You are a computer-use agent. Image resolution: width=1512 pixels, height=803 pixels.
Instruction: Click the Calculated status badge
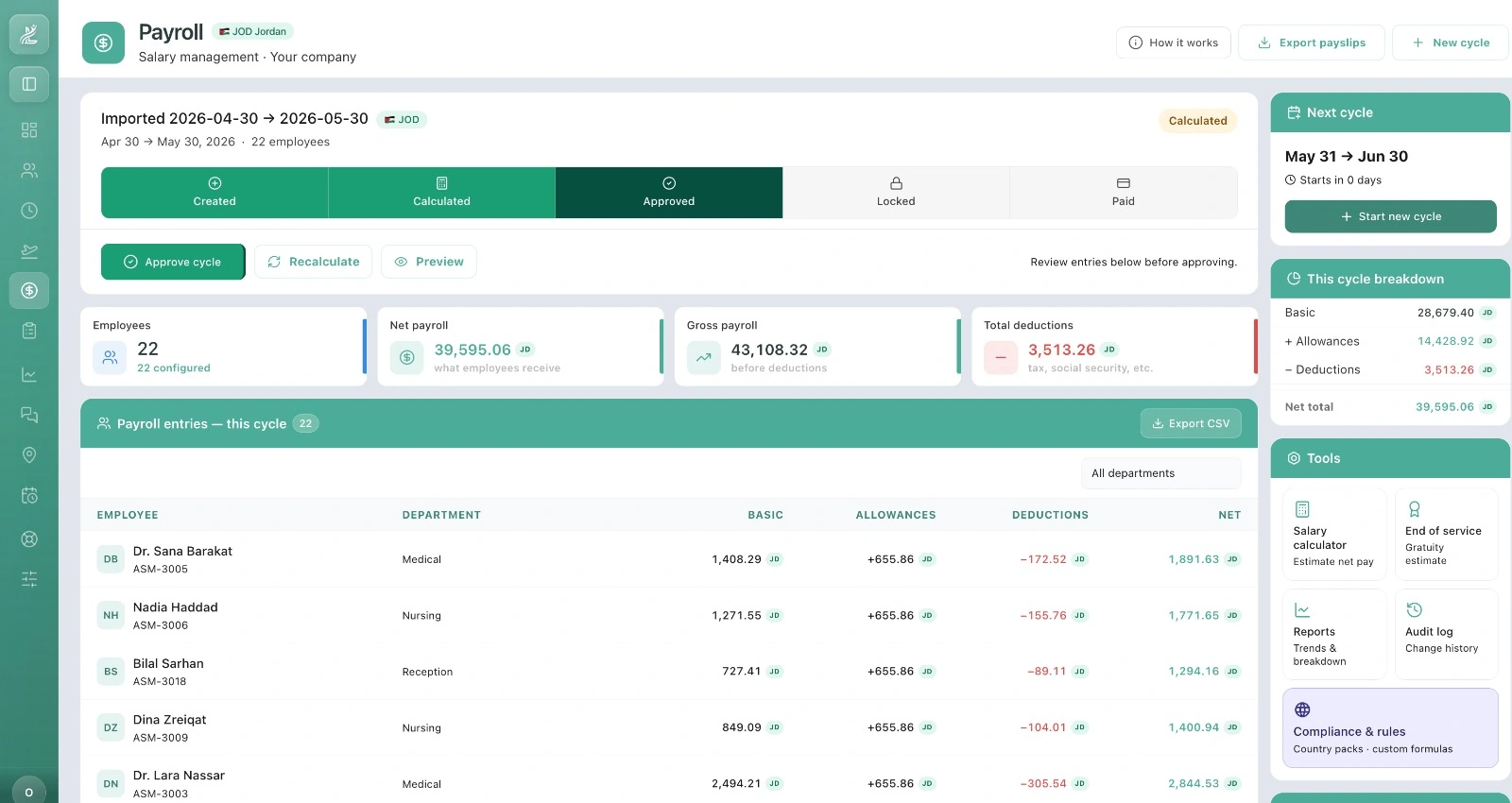tap(1197, 121)
